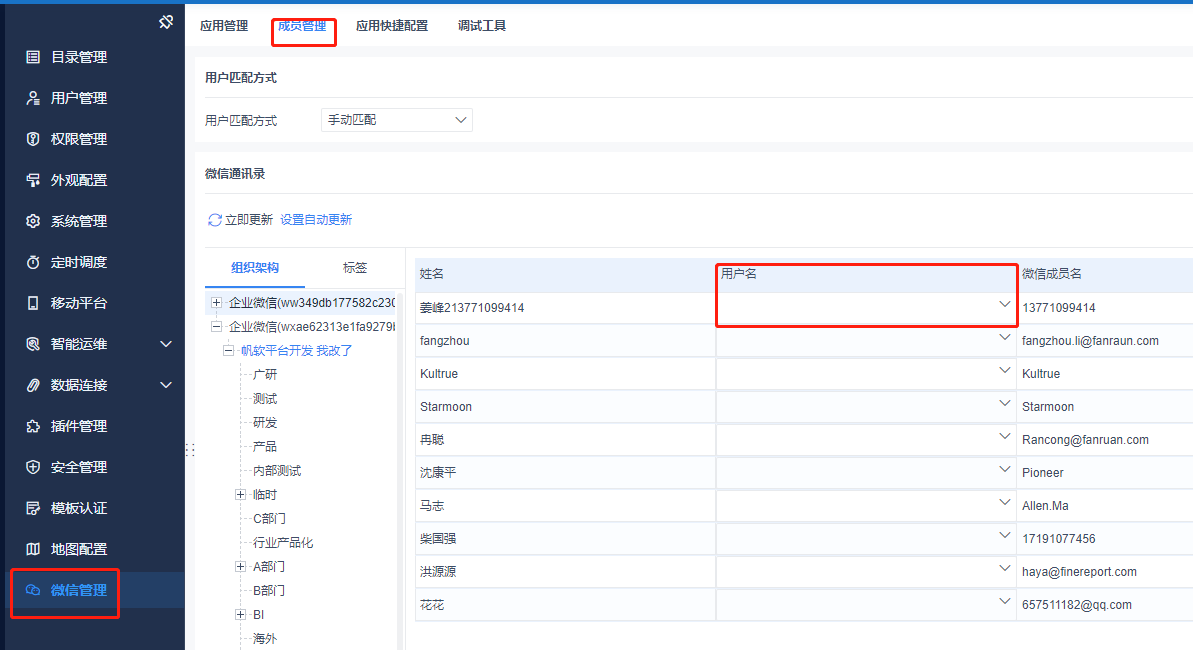The height and width of the screenshot is (650, 1193).
Task: Click the 用户名 column header
Action: [x=739, y=273]
